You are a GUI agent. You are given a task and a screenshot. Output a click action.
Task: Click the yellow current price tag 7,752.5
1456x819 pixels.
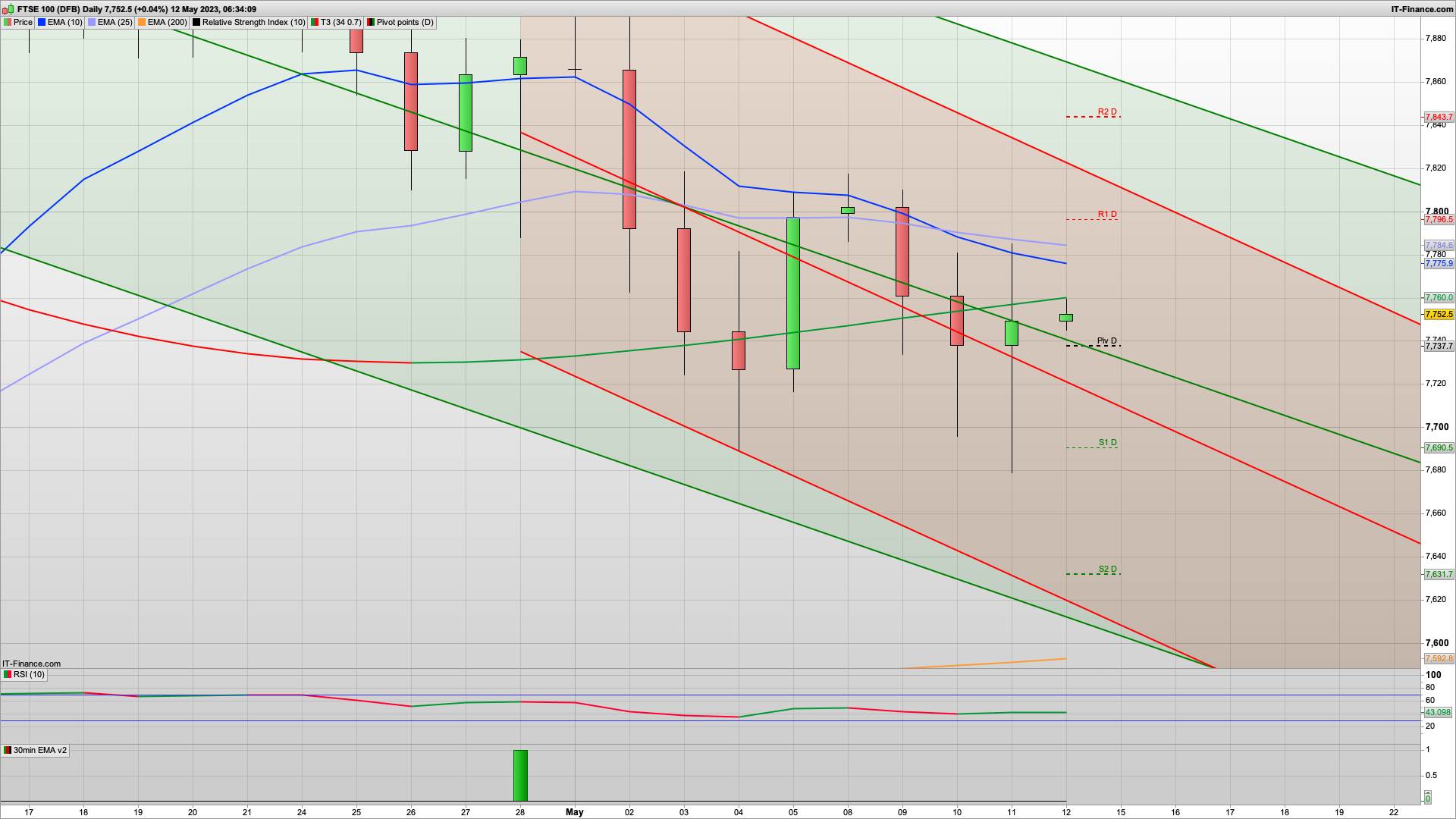[x=1439, y=314]
